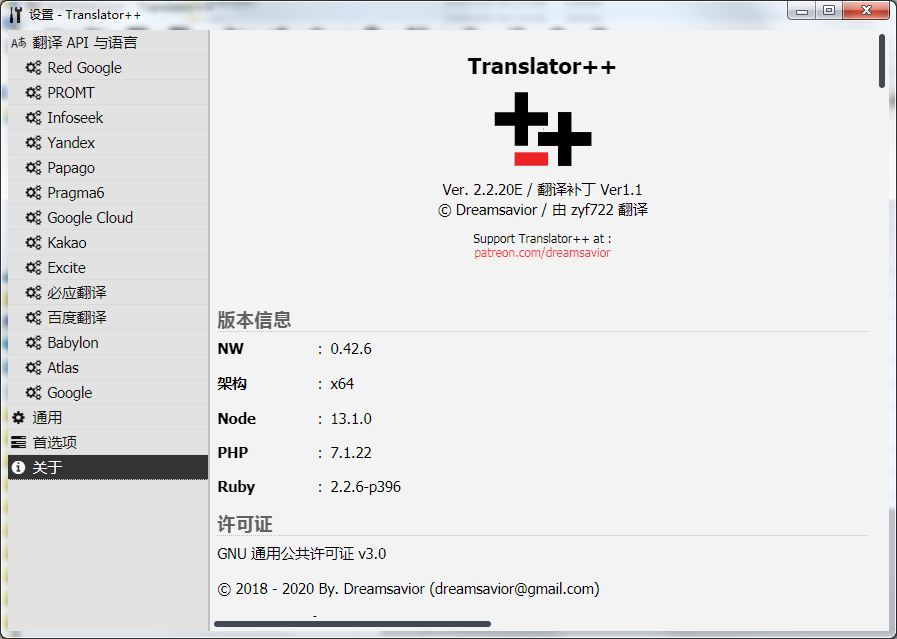This screenshot has width=897, height=639.
Task: Click the gear icon beside the plain Google entry
Action: pos(33,393)
